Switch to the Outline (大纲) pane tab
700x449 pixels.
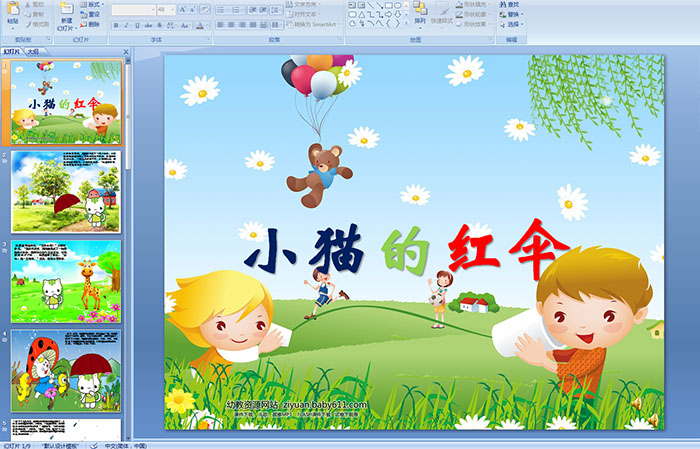coord(34,50)
